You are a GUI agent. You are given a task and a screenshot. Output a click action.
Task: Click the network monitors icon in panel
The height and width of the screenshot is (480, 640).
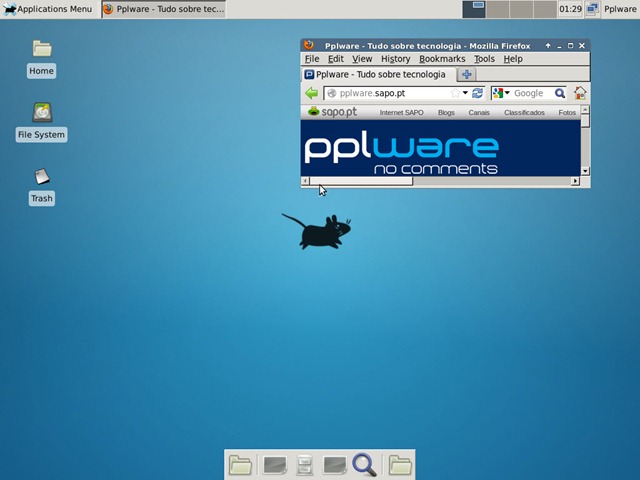point(592,9)
